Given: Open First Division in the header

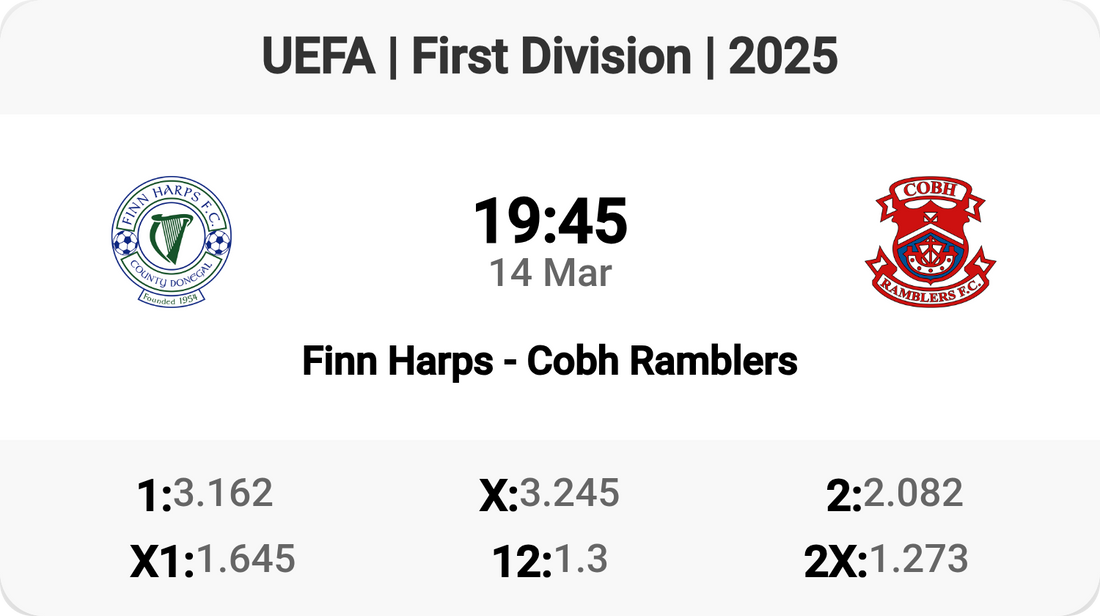Looking at the screenshot, I should click(551, 59).
